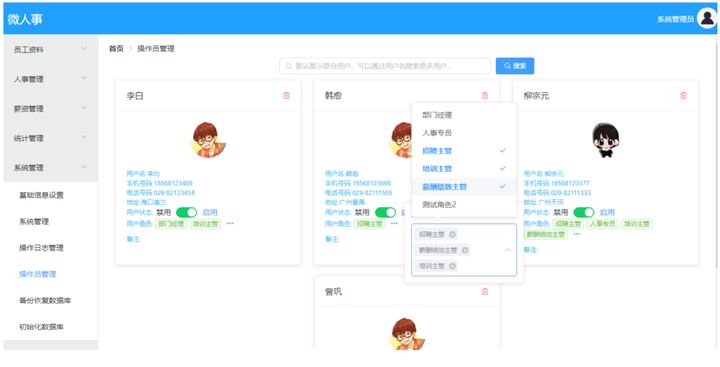Remove 柳宗元 using the trash icon
This screenshot has width=720, height=367.
[x=683, y=96]
